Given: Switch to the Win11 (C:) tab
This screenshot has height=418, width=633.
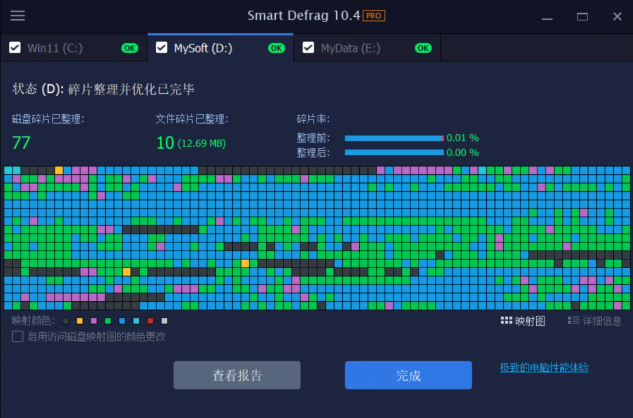Looking at the screenshot, I should [x=74, y=48].
